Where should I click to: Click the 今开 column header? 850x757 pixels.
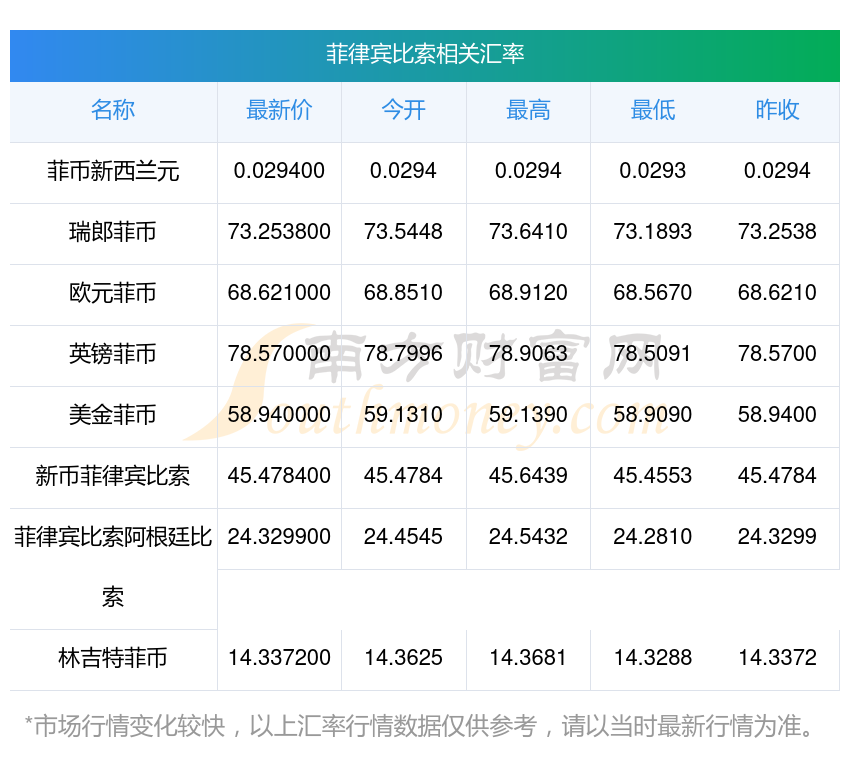pos(403,110)
